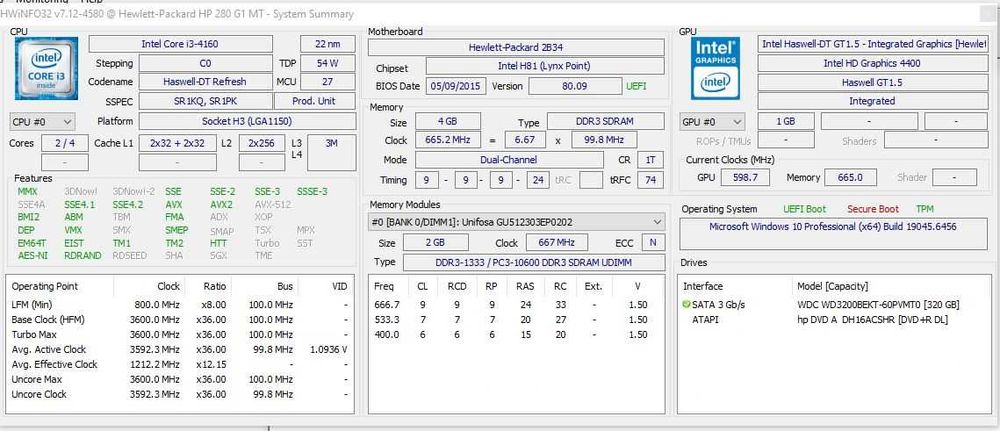The height and width of the screenshot is (431, 1000).
Task: Click the L2 cache 2x256 field
Action: [x=262, y=143]
